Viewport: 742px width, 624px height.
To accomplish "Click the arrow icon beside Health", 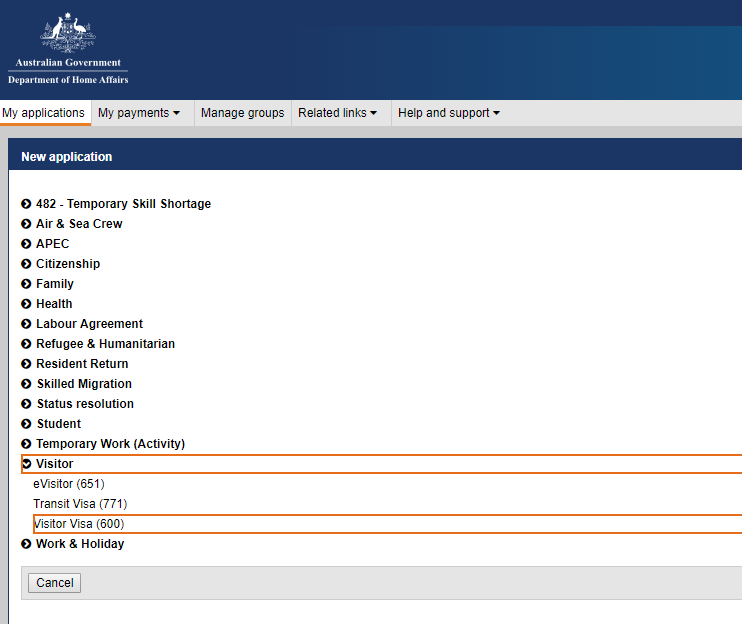I will coord(27,304).
